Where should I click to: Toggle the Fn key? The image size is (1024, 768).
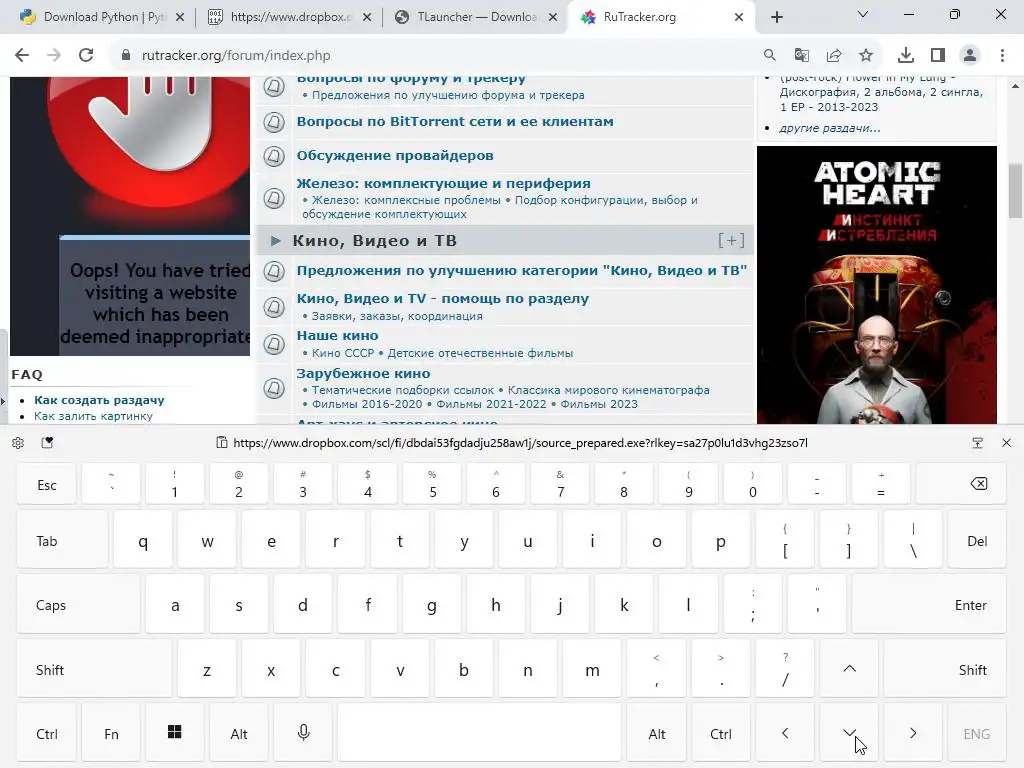(111, 733)
